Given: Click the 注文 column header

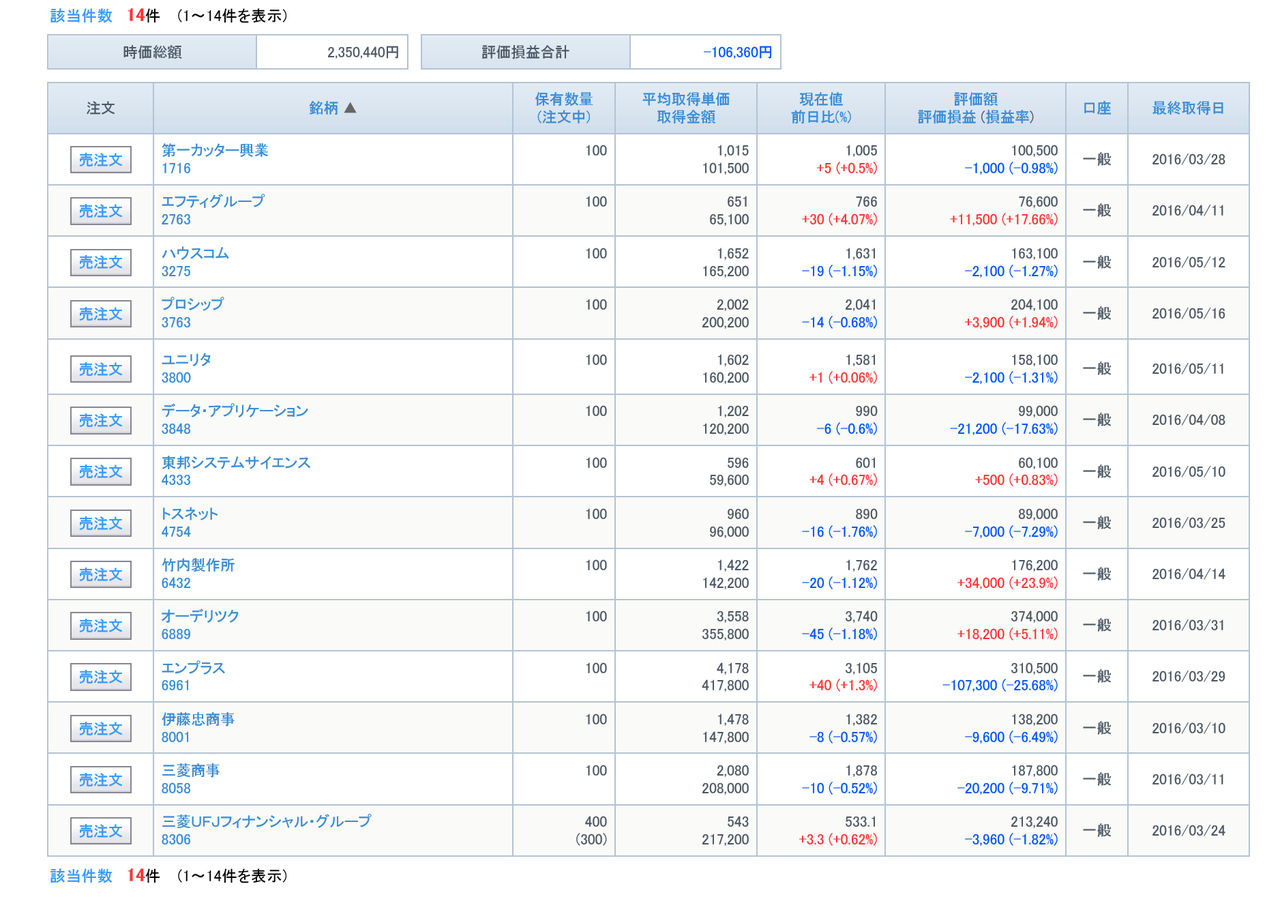Looking at the screenshot, I should coord(100,108).
